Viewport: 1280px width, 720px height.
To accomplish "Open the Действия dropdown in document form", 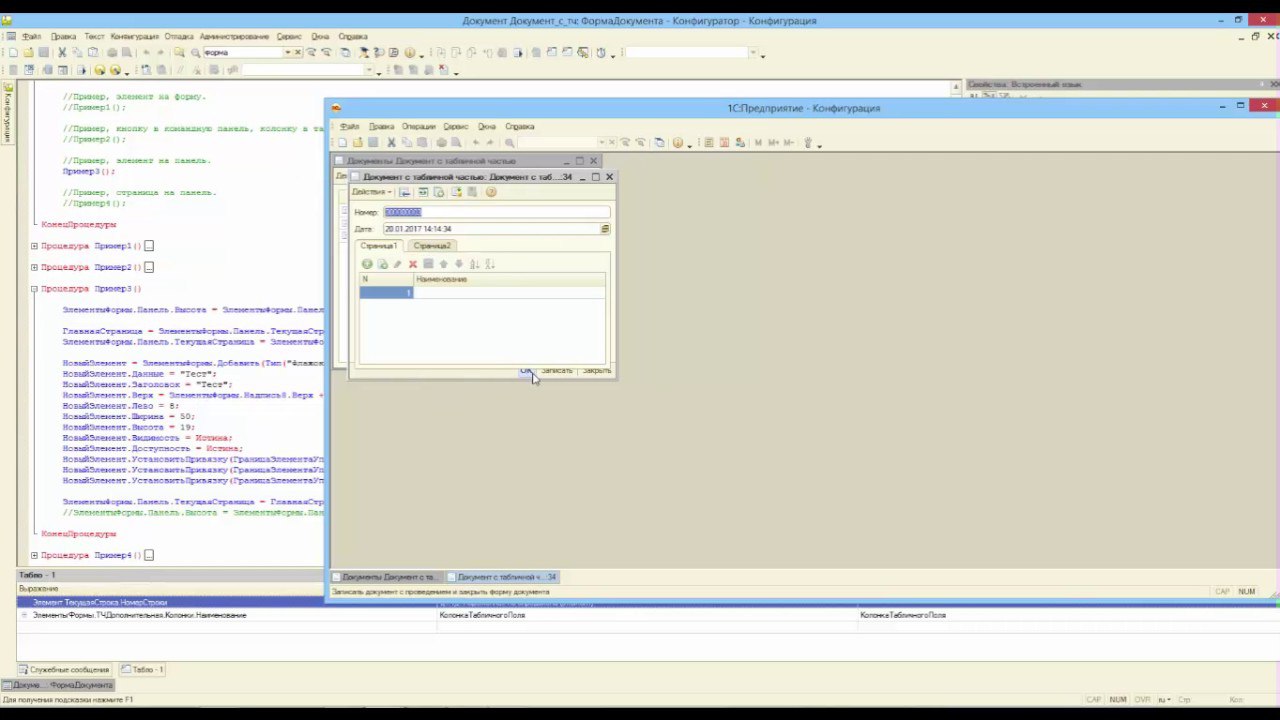I will coord(371,192).
